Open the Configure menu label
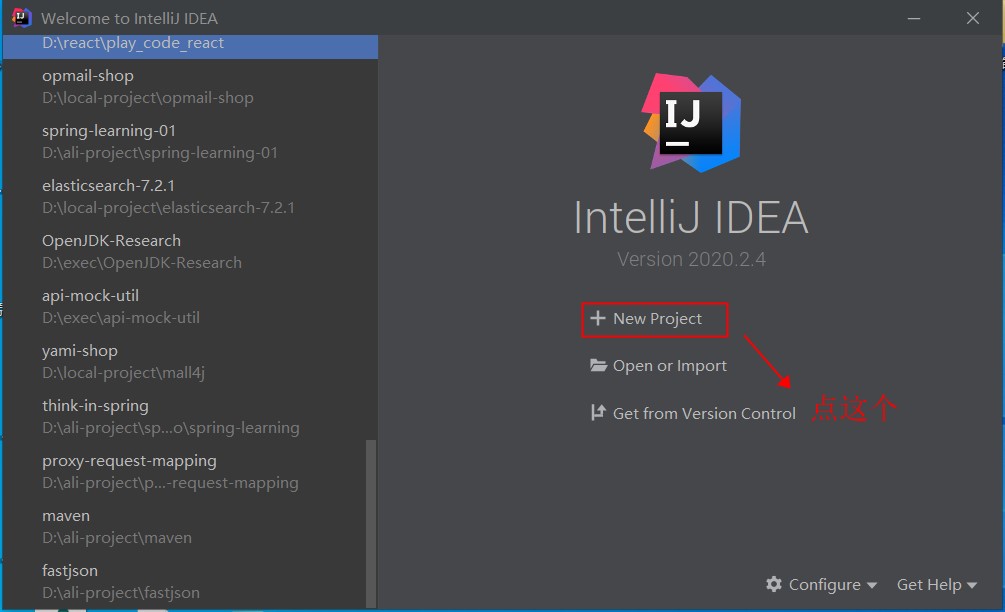The image size is (1005, 612). point(824,584)
